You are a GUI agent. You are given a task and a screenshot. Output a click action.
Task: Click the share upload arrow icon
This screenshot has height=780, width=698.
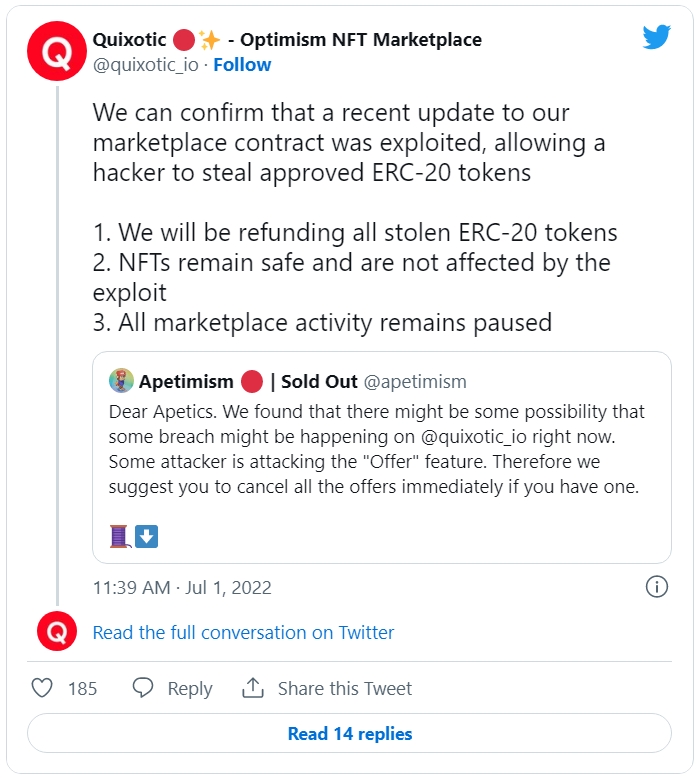point(253,687)
